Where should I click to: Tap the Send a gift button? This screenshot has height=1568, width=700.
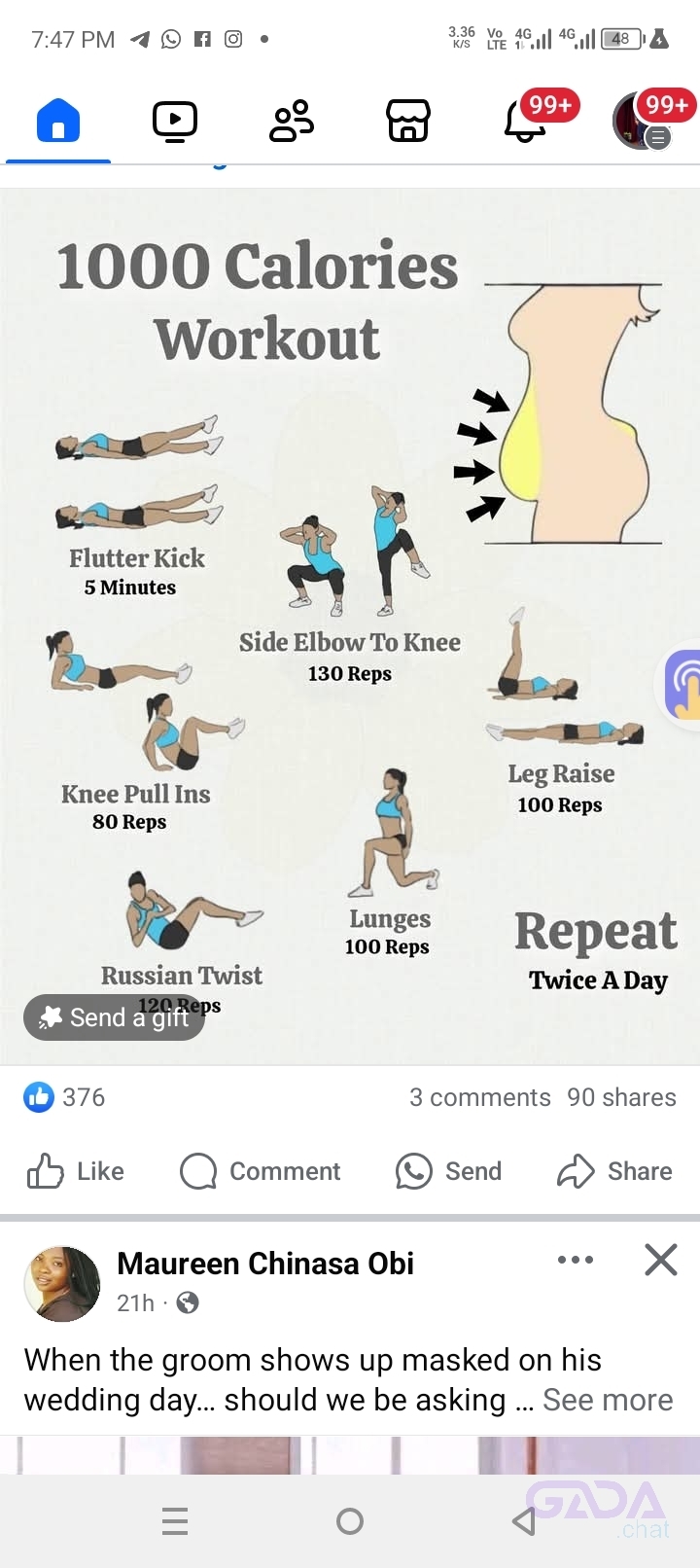(115, 1017)
